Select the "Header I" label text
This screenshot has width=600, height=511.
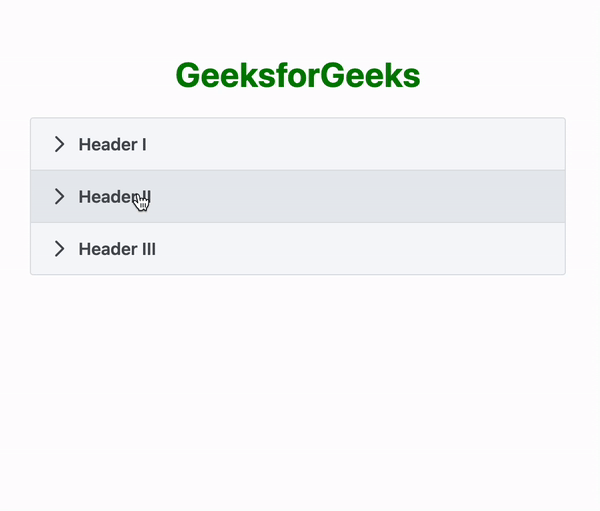pos(112,145)
